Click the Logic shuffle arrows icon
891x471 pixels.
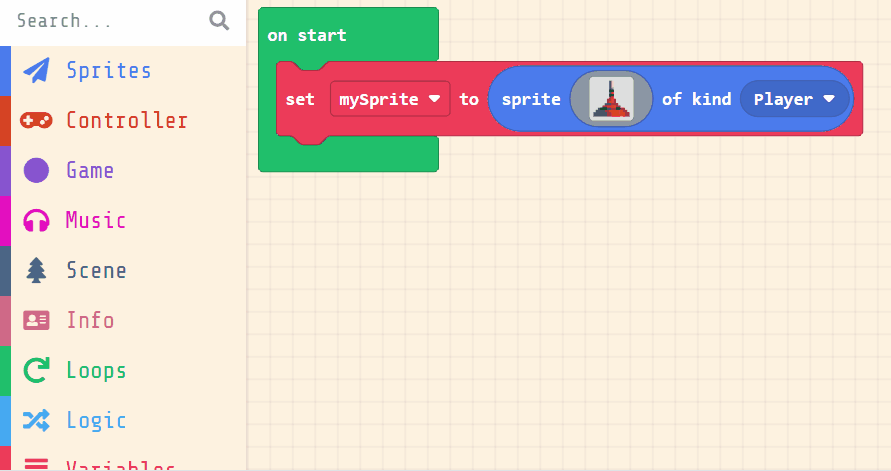(37, 421)
